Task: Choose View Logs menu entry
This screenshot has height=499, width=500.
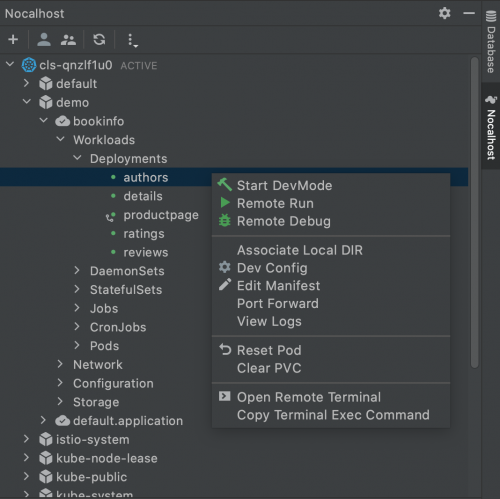Action: click(x=331, y=321)
